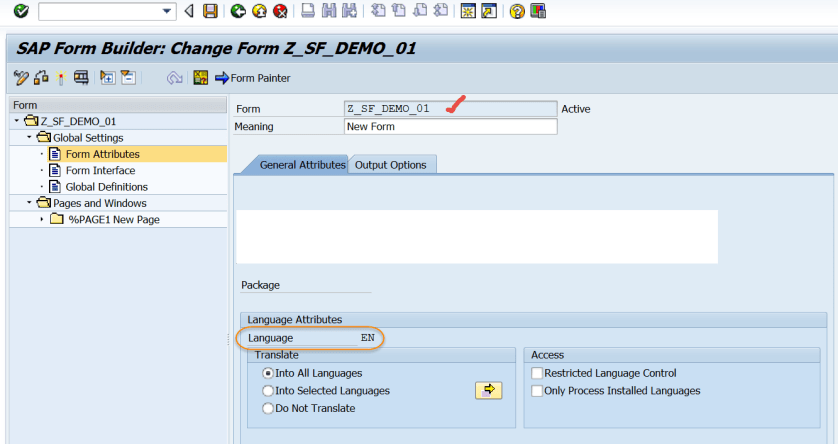
Task: Click the Meaning field containing New Form
Action: [x=451, y=127]
